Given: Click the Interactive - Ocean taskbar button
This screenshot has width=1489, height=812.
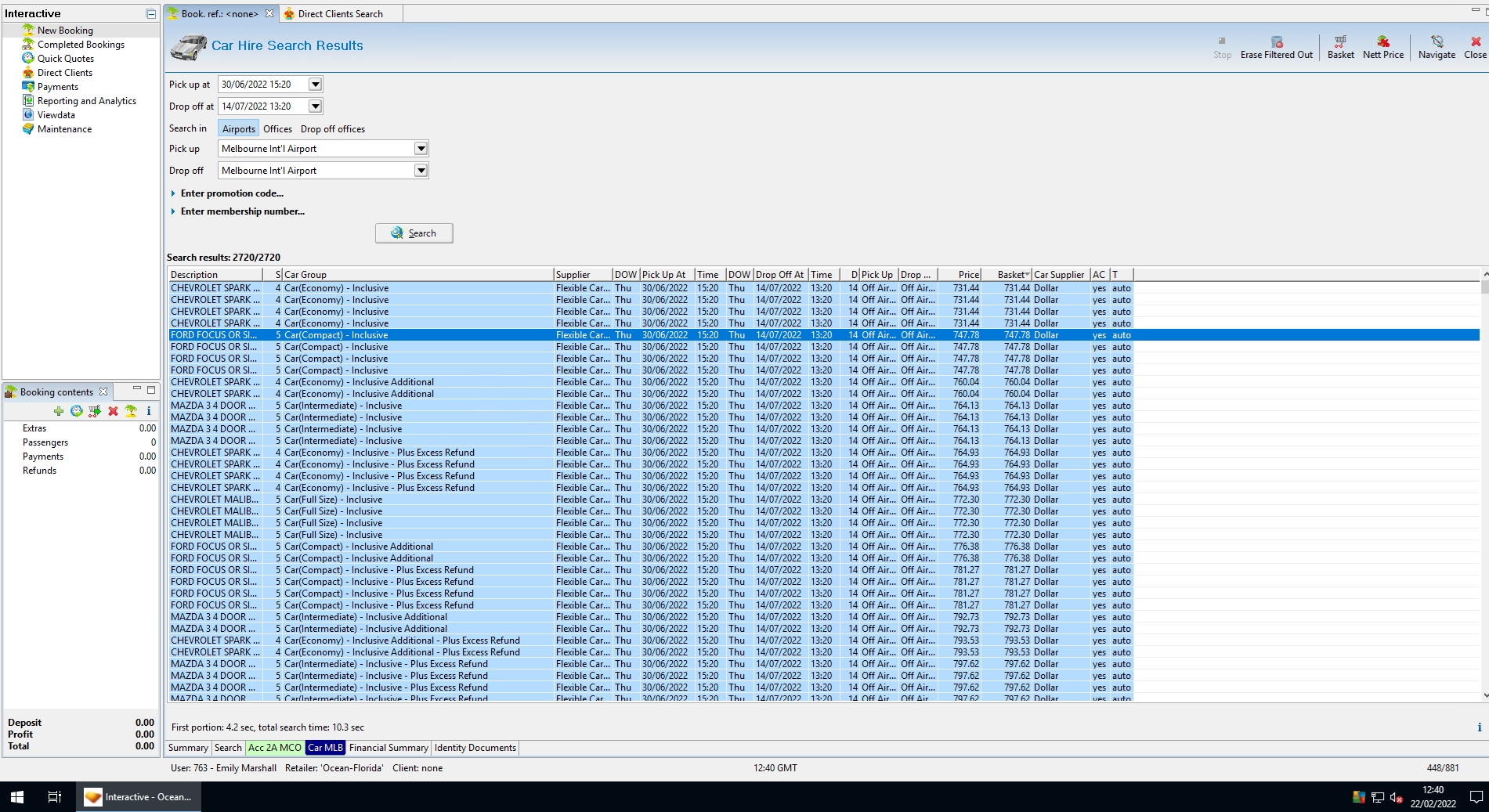Looking at the screenshot, I should (x=139, y=797).
